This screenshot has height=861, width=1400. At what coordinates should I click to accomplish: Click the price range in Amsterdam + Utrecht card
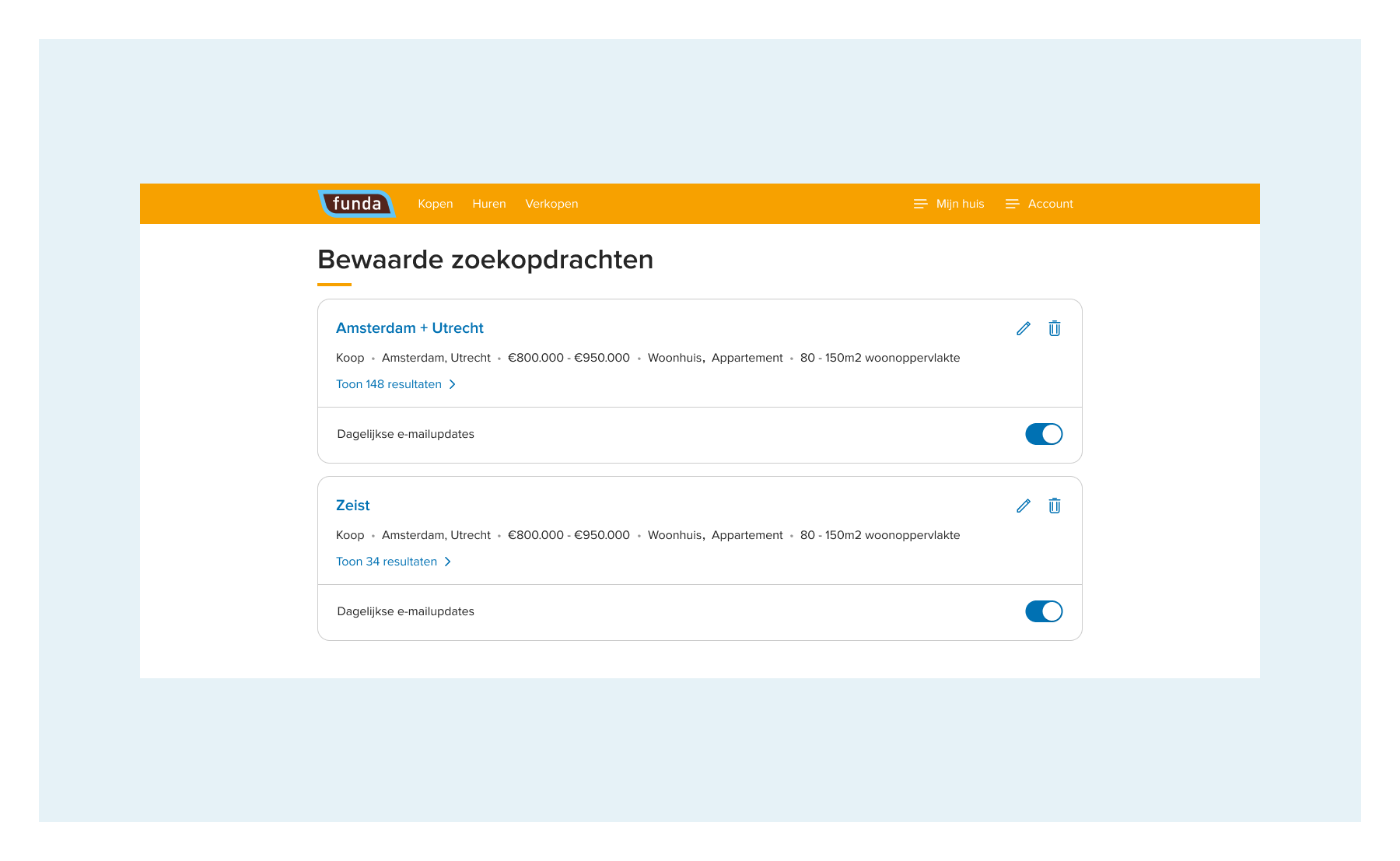(x=569, y=358)
